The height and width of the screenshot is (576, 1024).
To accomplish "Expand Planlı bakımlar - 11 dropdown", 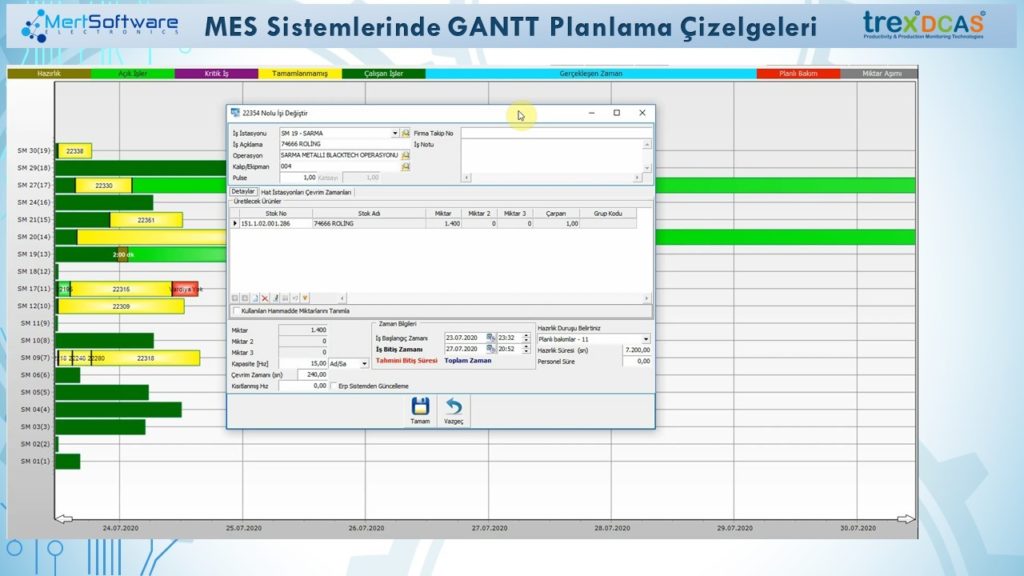I will point(645,339).
